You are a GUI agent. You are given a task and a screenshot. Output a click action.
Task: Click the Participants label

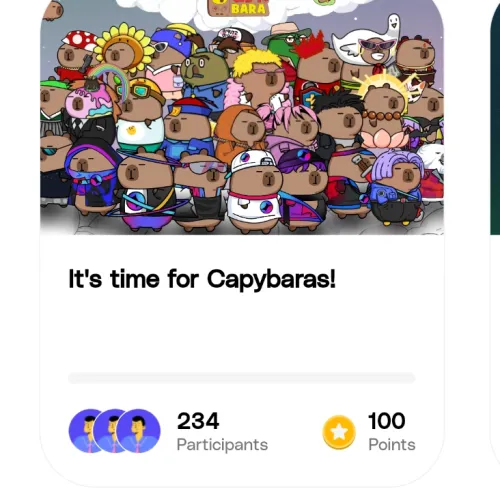222,444
